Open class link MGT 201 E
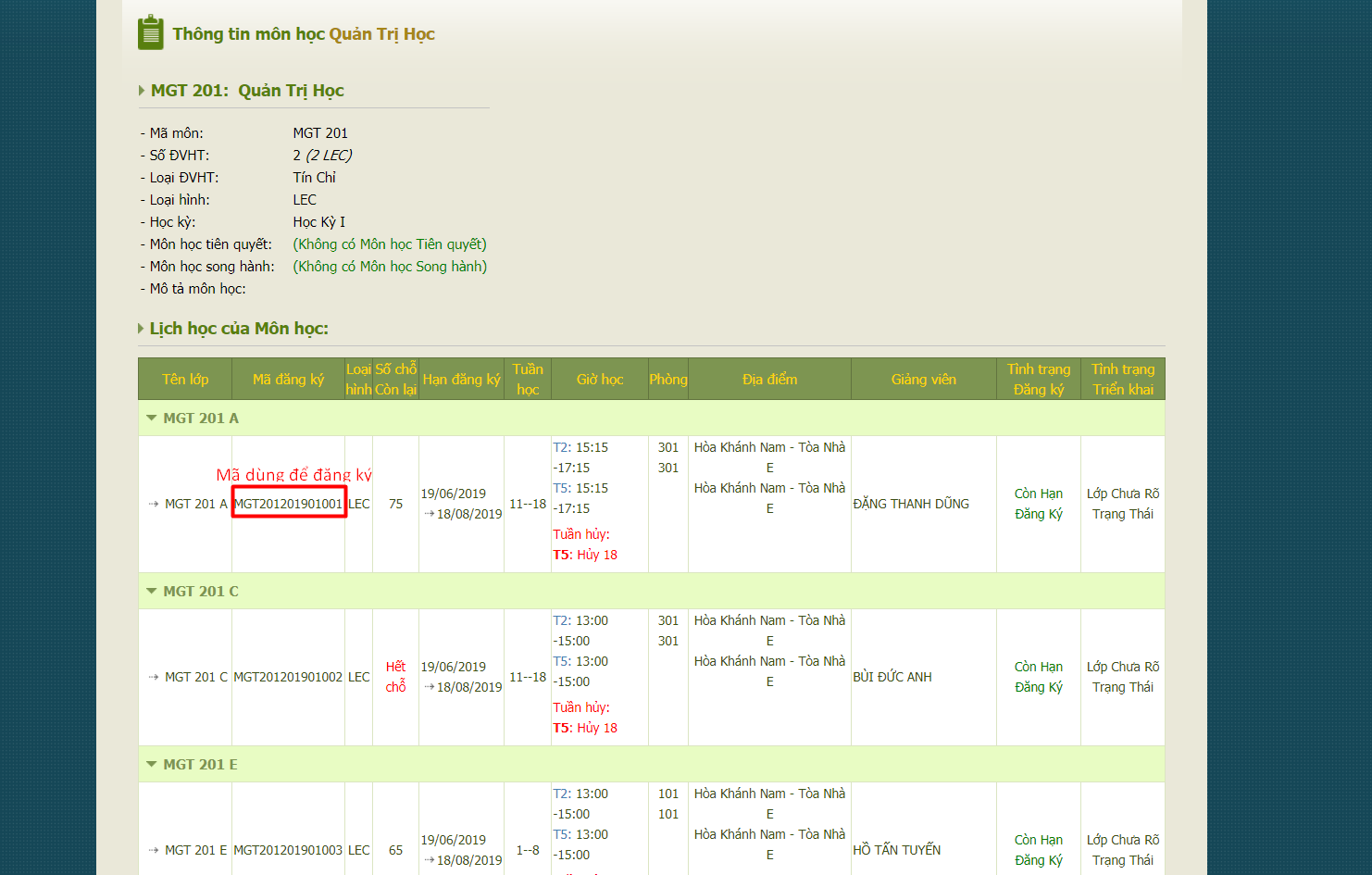The image size is (1372, 875). coord(195,850)
